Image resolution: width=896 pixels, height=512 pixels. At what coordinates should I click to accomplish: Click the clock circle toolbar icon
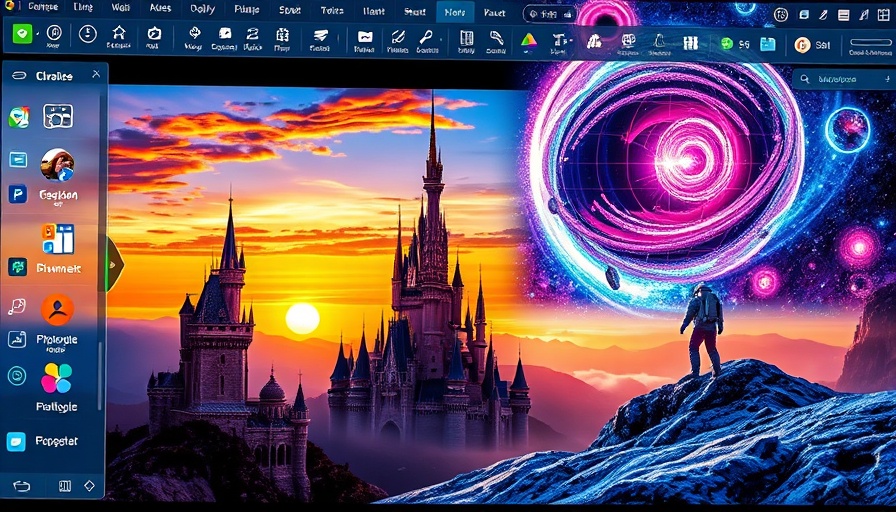tap(87, 34)
